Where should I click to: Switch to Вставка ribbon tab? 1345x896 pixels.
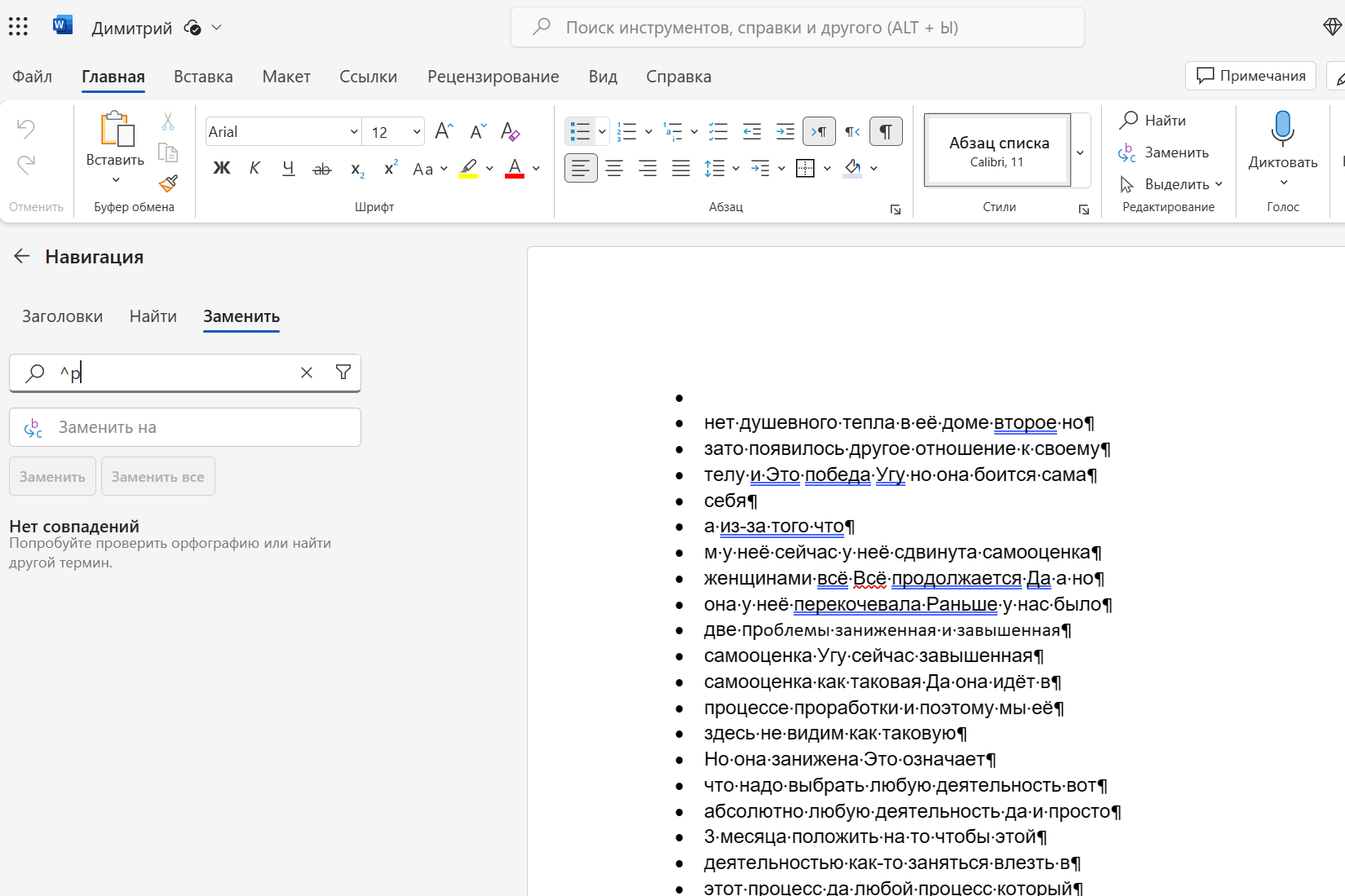coord(203,76)
